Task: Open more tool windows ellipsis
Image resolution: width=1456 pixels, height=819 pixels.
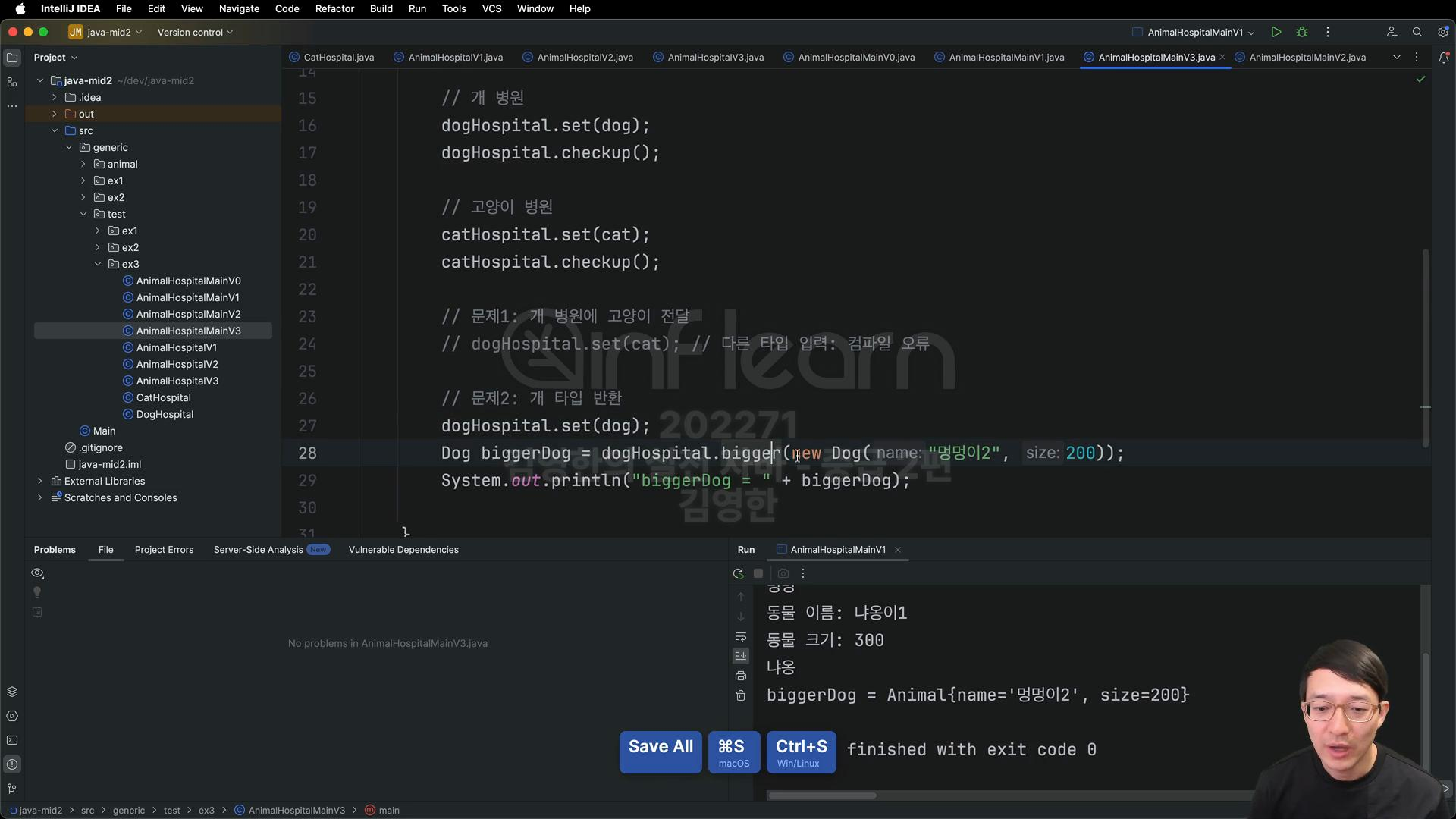Action: click(12, 106)
